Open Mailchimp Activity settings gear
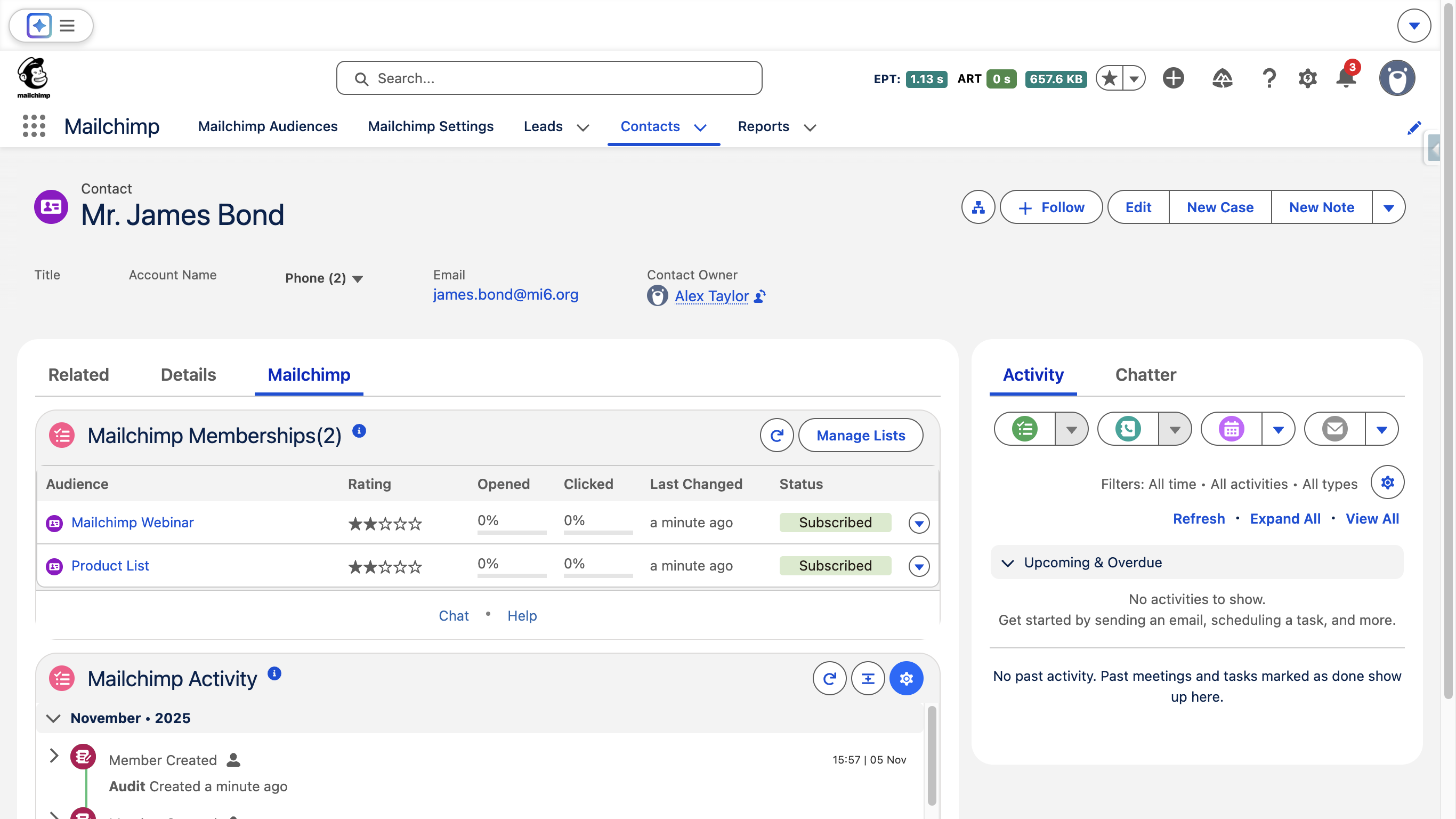The width and height of the screenshot is (1456, 819). point(905,678)
